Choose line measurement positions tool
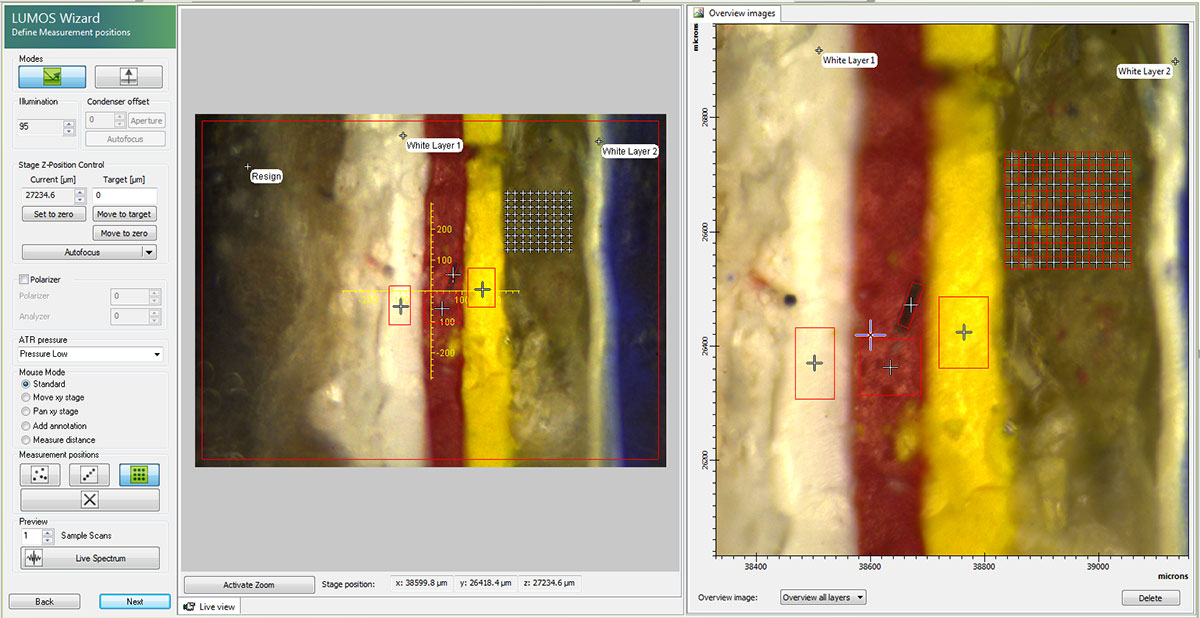Screen dimensions: 1200x618 click(x=90, y=474)
